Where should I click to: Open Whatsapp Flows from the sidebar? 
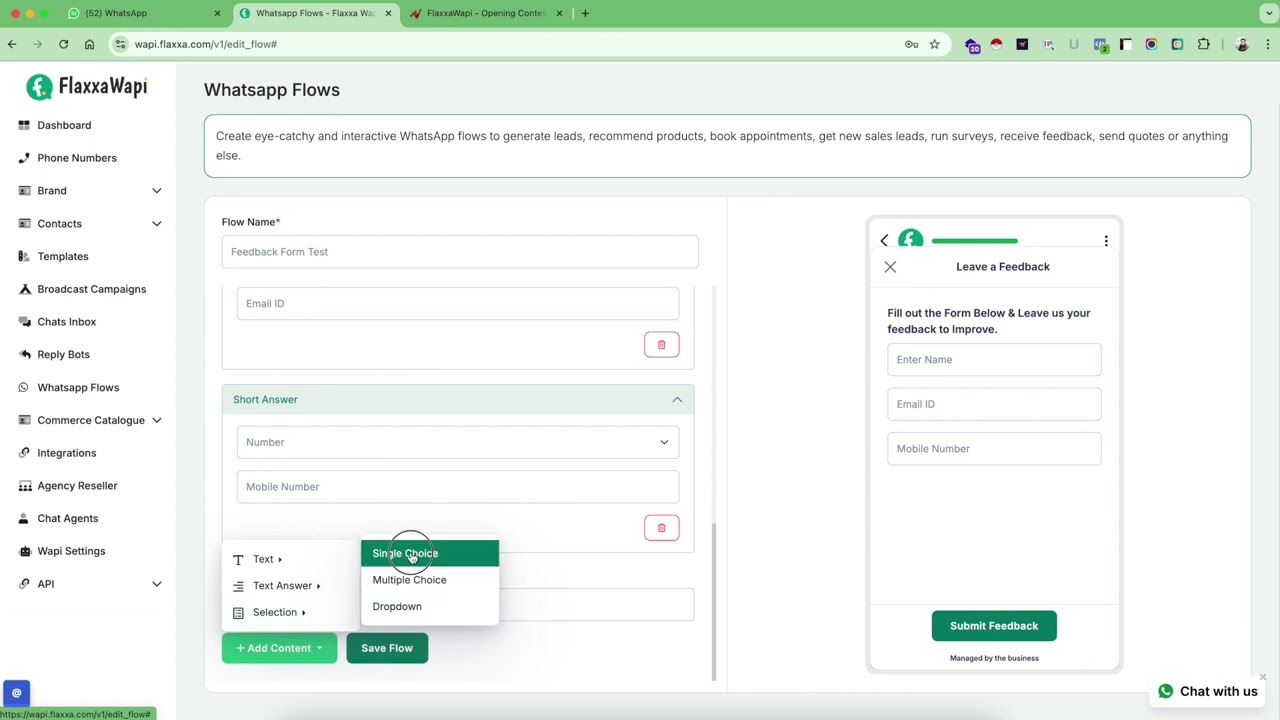(x=78, y=387)
